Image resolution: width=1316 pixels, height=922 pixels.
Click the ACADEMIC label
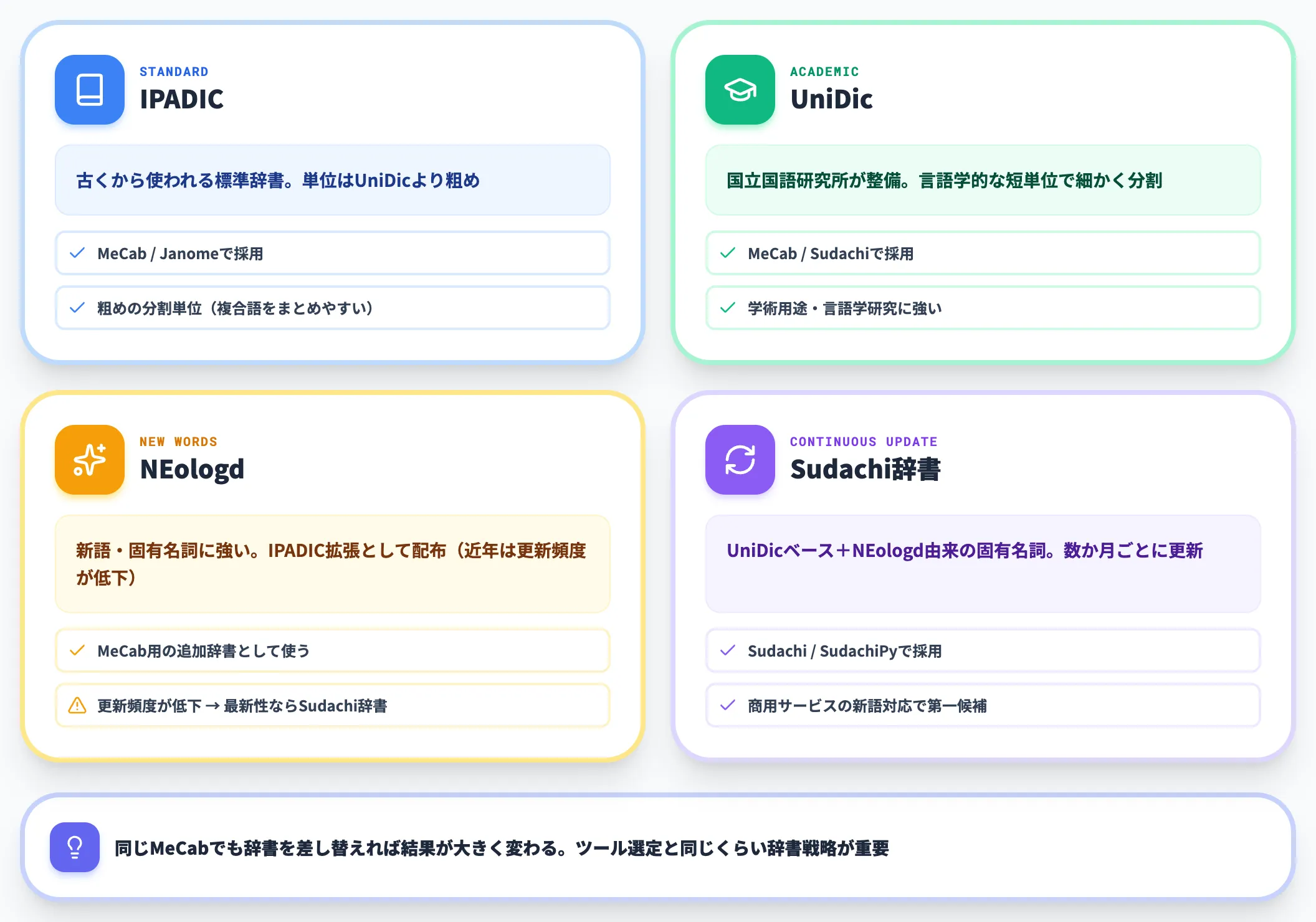click(x=824, y=72)
